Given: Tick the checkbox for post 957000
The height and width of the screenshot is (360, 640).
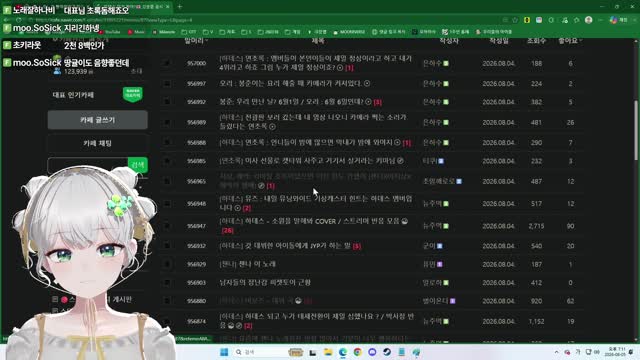Looking at the screenshot, I should 167,63.
